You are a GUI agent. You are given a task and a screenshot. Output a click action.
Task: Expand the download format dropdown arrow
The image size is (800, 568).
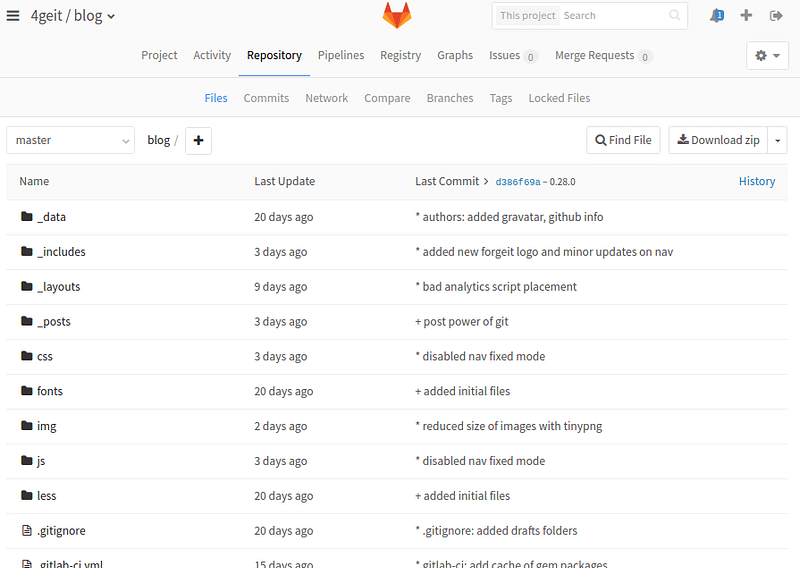[x=778, y=140]
